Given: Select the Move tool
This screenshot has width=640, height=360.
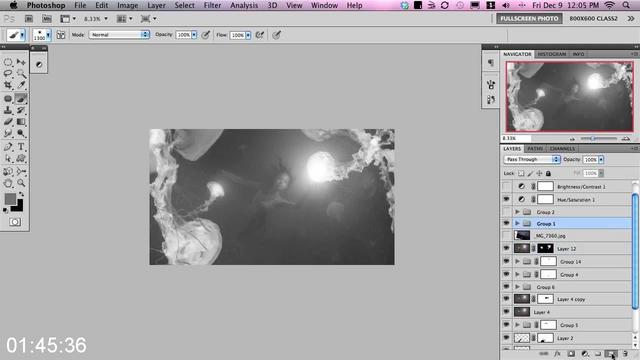Looking at the screenshot, I should pos(21,62).
